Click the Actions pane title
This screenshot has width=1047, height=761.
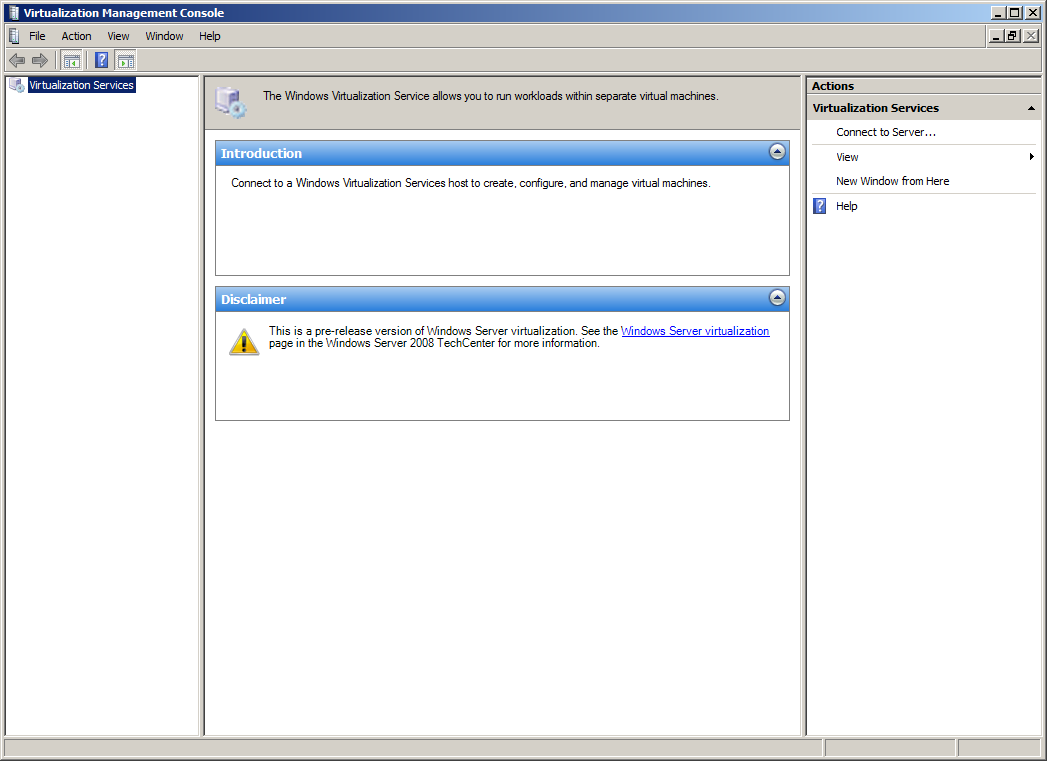pyautogui.click(x=833, y=86)
